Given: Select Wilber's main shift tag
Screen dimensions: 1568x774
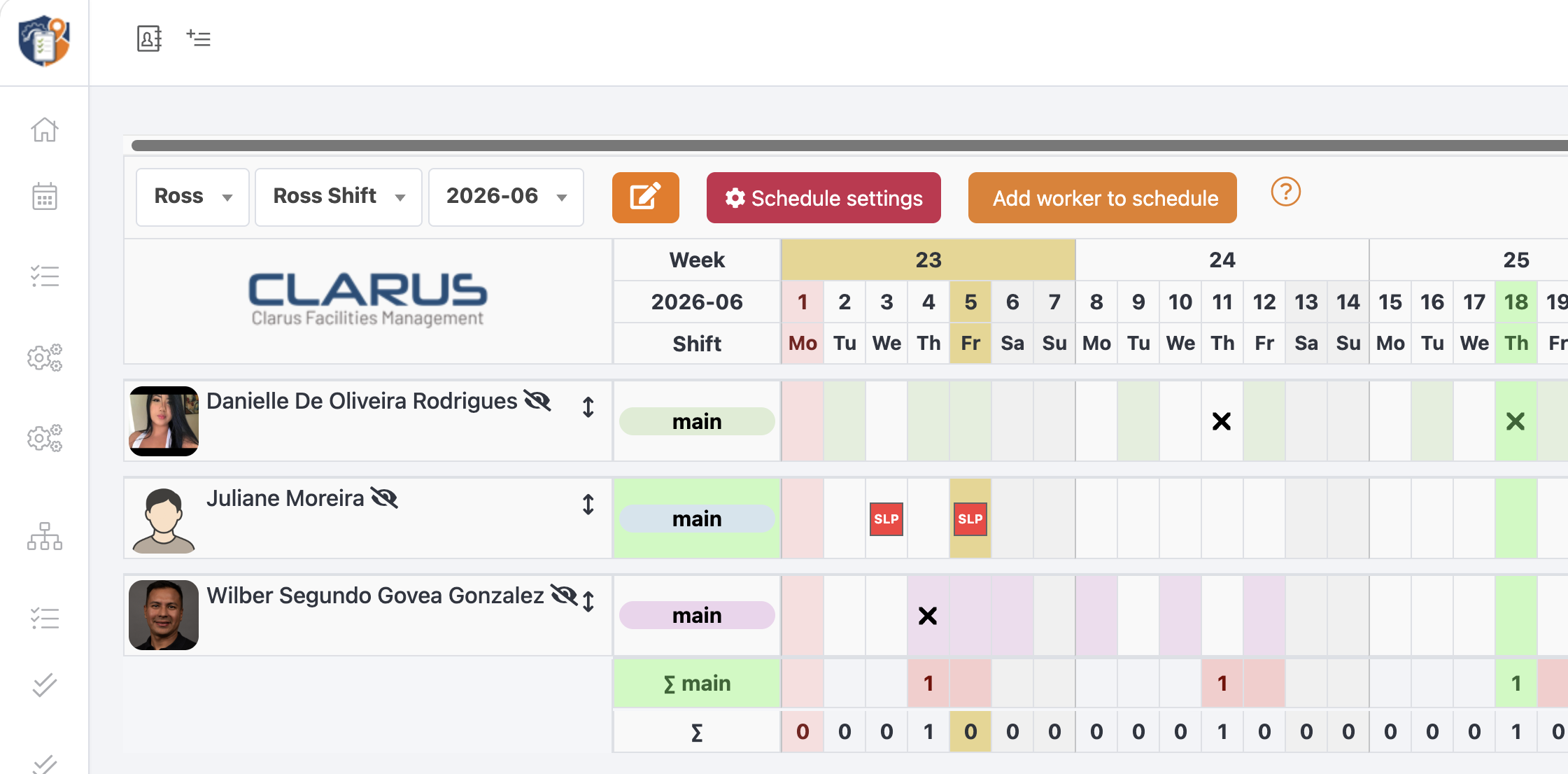Looking at the screenshot, I should click(x=697, y=615).
